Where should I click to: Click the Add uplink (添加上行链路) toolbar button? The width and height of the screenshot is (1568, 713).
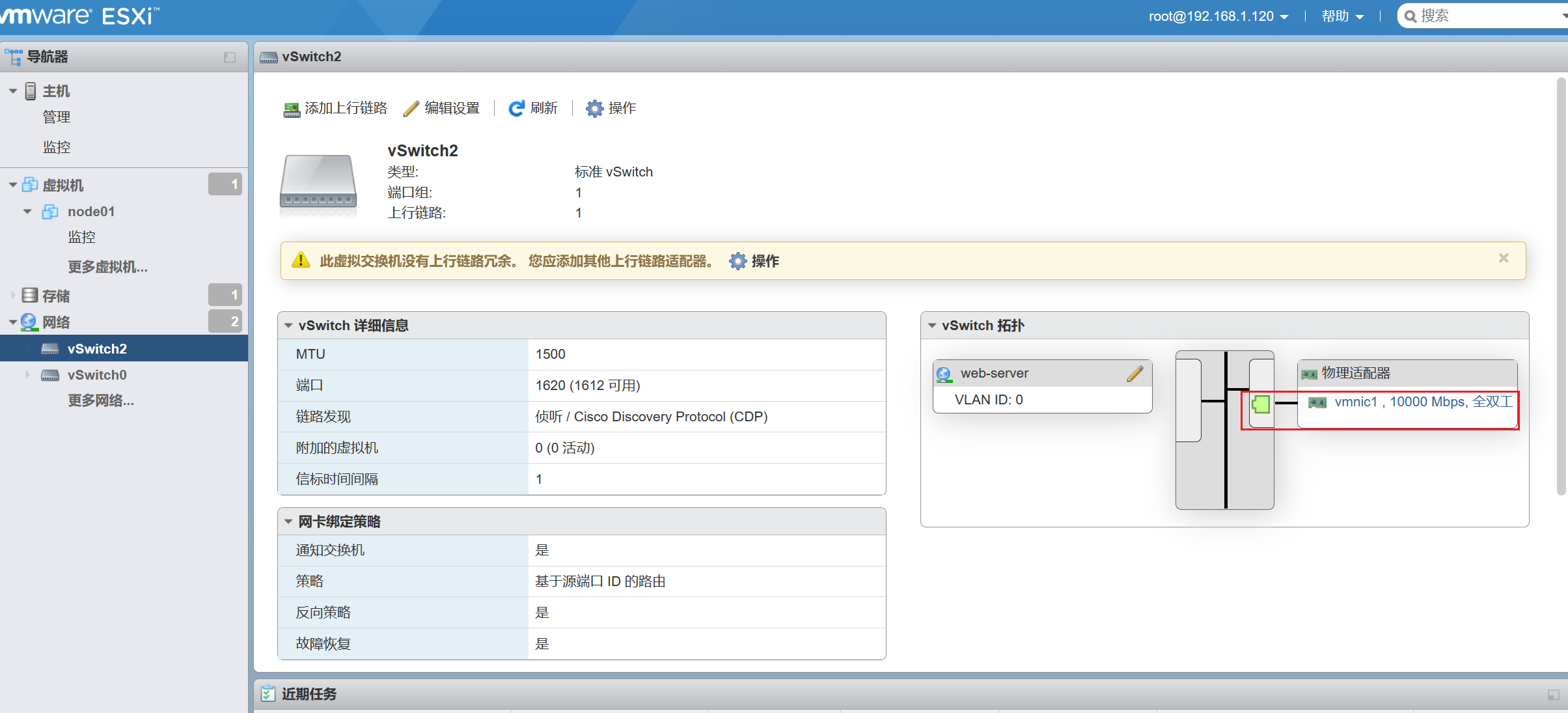[335, 108]
